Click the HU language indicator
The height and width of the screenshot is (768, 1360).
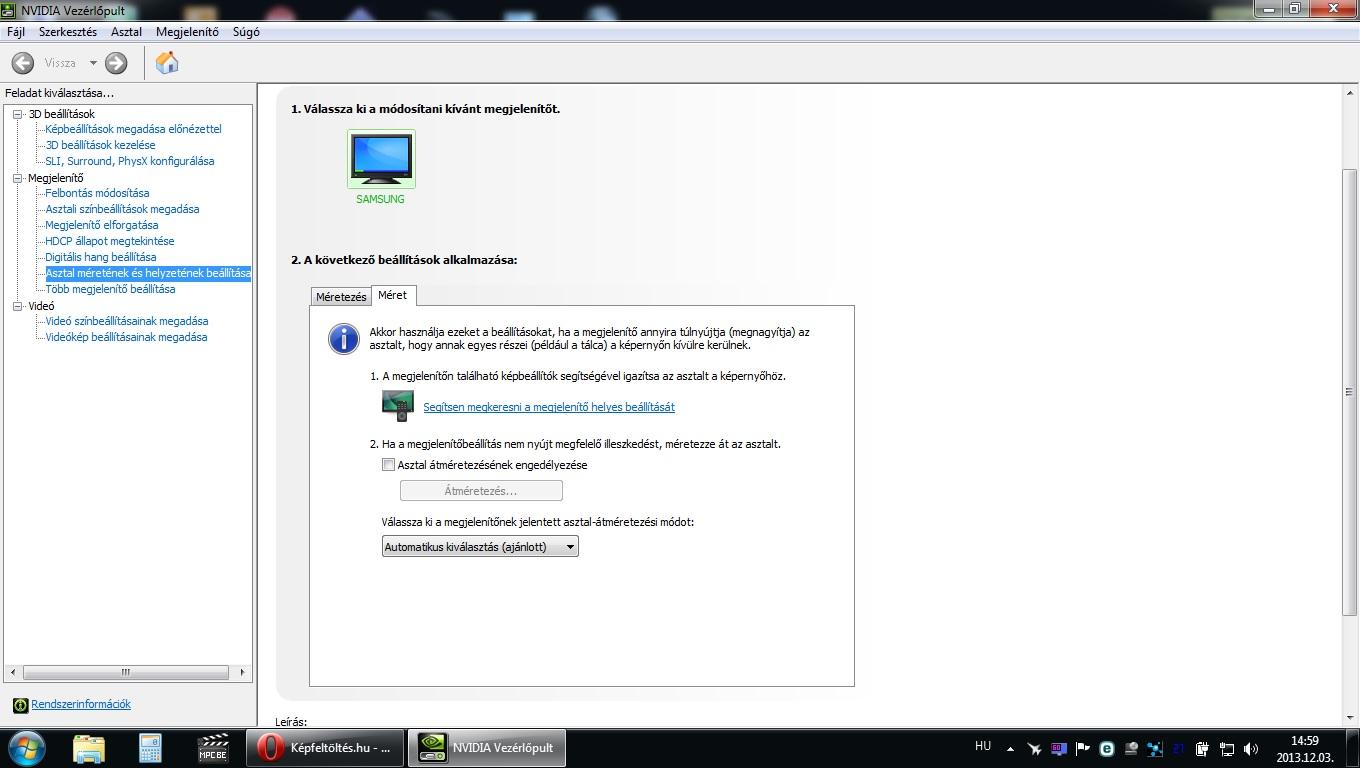983,746
